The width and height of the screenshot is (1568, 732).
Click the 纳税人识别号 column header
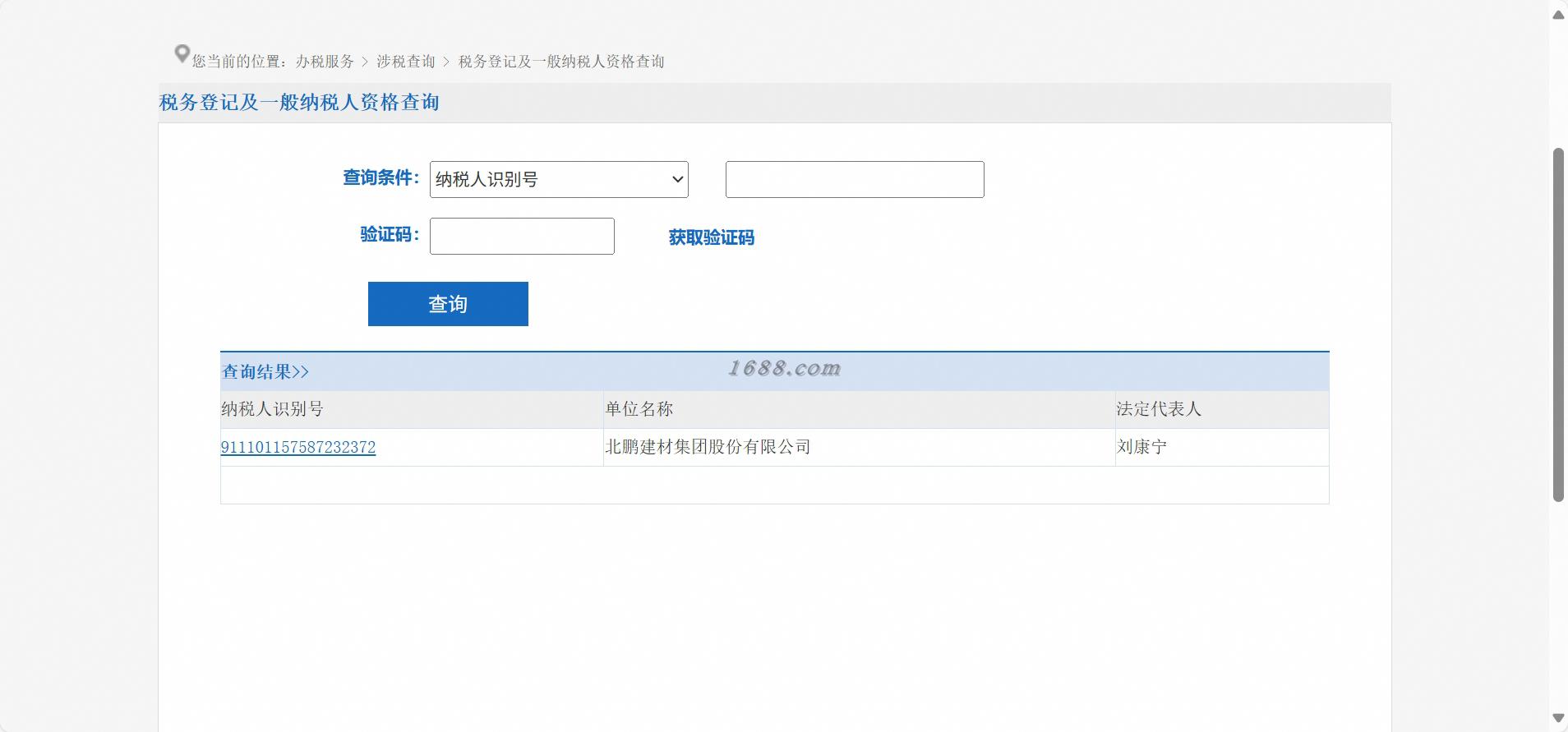tap(412, 409)
